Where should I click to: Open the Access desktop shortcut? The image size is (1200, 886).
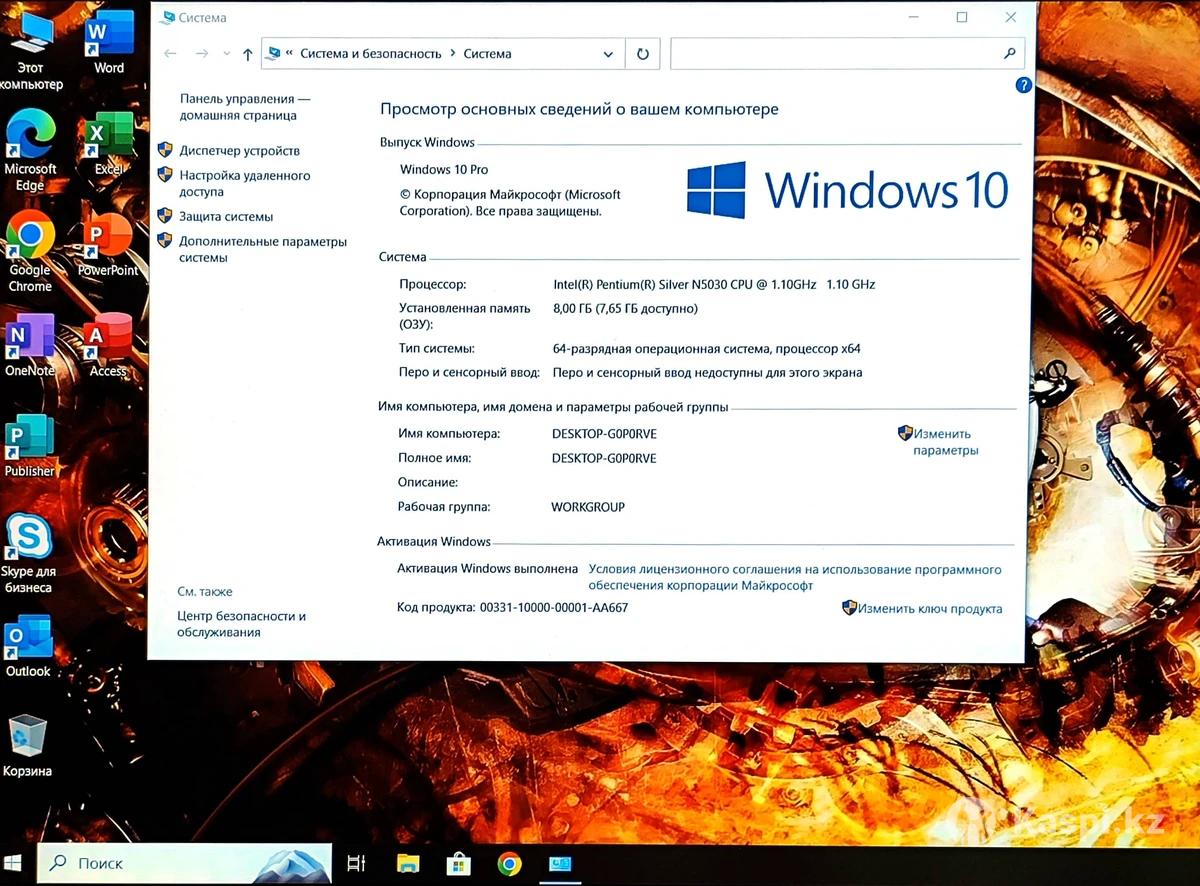108,345
